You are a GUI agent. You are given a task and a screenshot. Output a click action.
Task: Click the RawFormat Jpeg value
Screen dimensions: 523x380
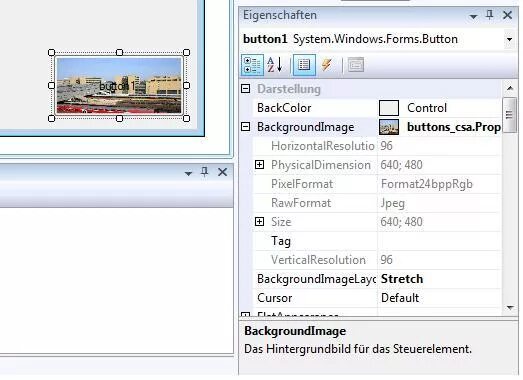click(393, 203)
